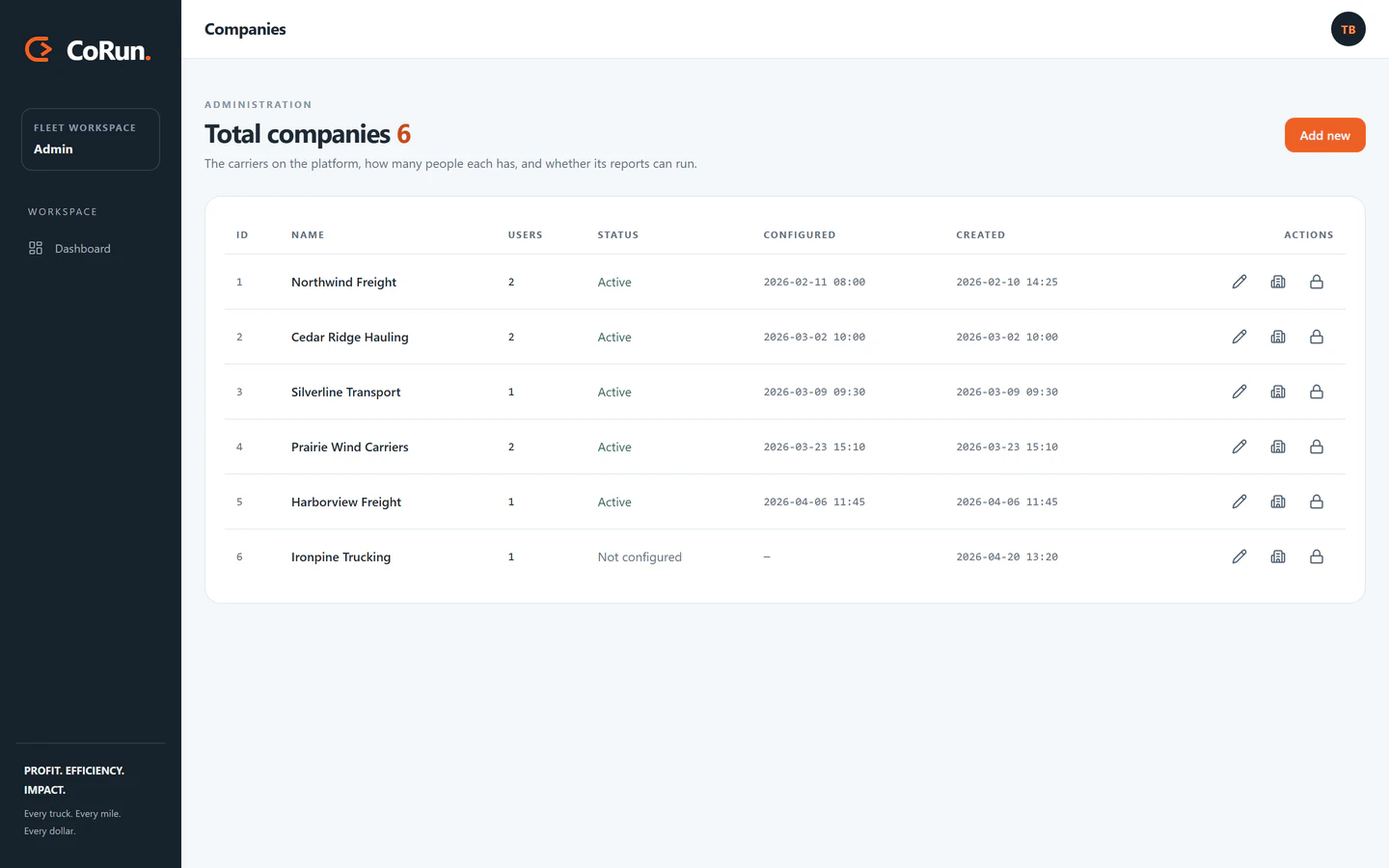Lock the Ironpine Trucking company
The image size is (1389, 868).
[x=1317, y=556]
